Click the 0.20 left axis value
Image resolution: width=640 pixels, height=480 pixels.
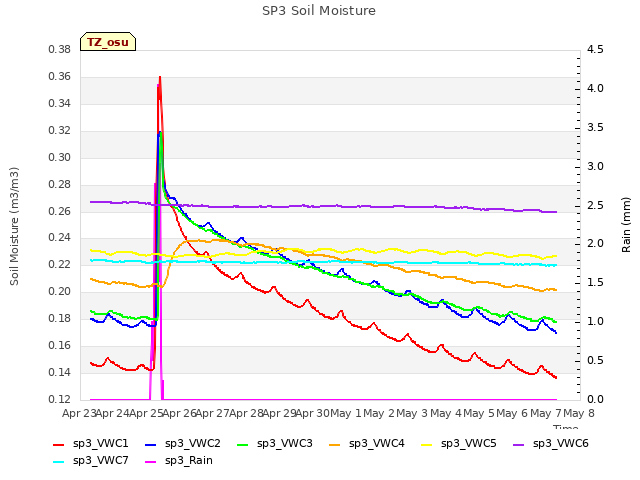60,292
